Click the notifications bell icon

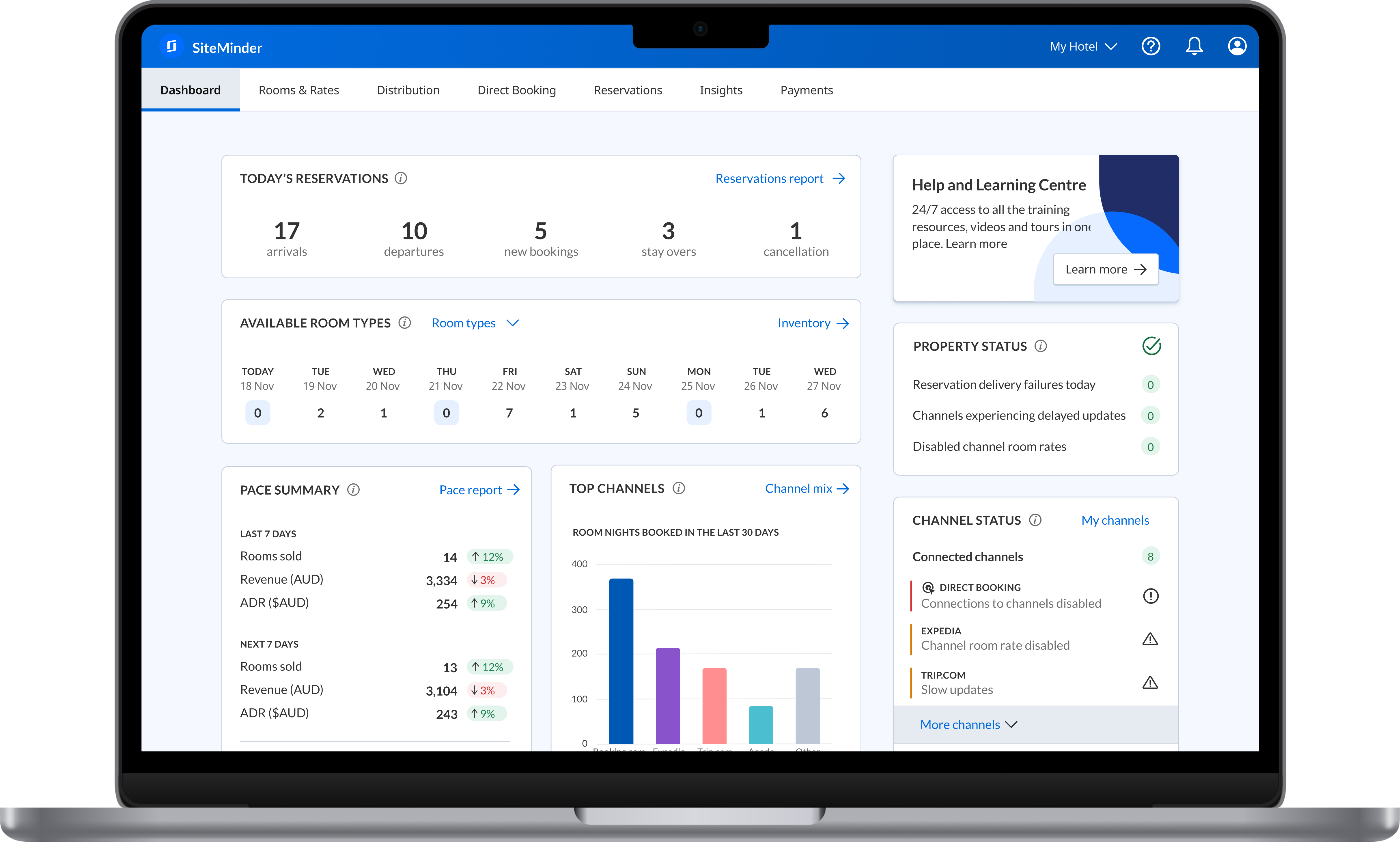click(1194, 46)
